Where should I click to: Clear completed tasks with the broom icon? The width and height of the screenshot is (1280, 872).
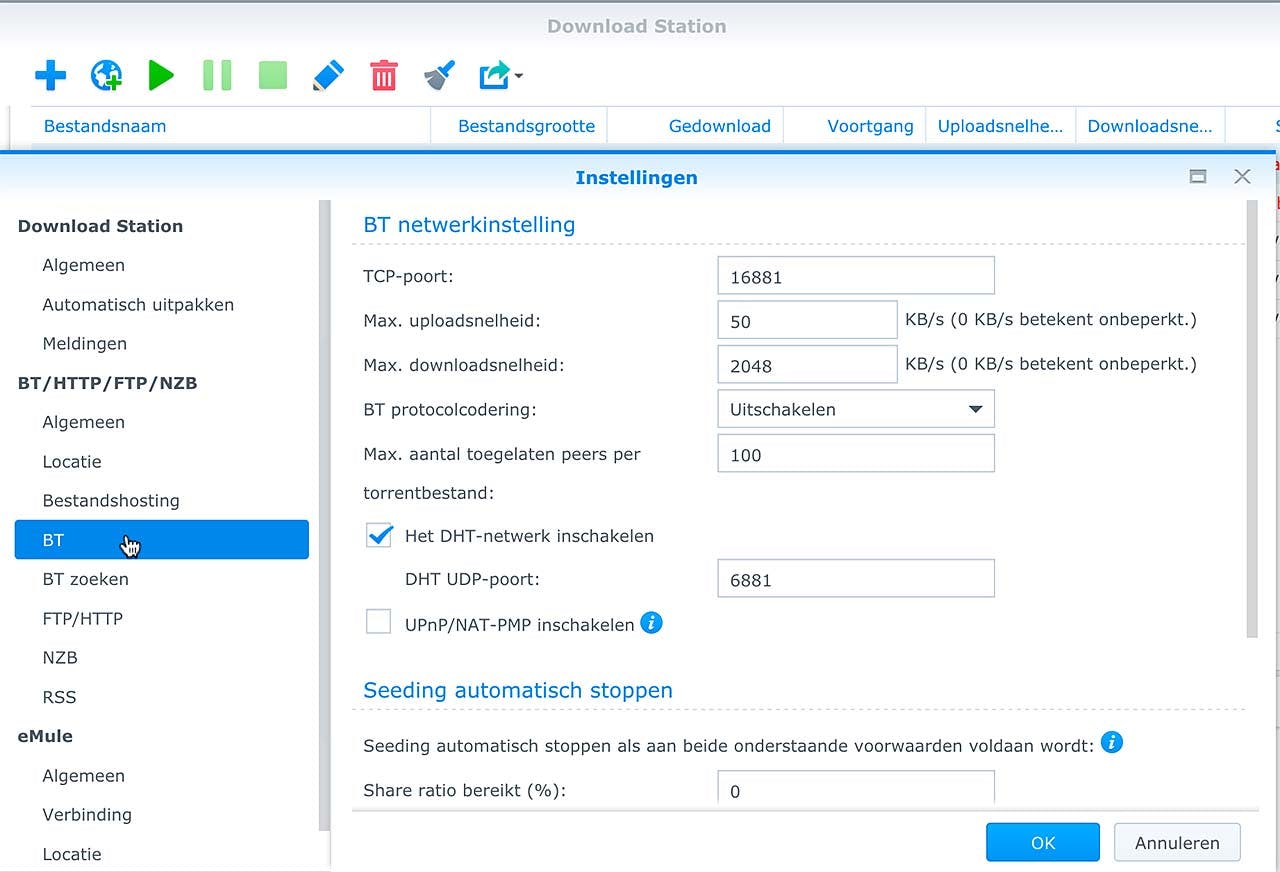pos(438,75)
